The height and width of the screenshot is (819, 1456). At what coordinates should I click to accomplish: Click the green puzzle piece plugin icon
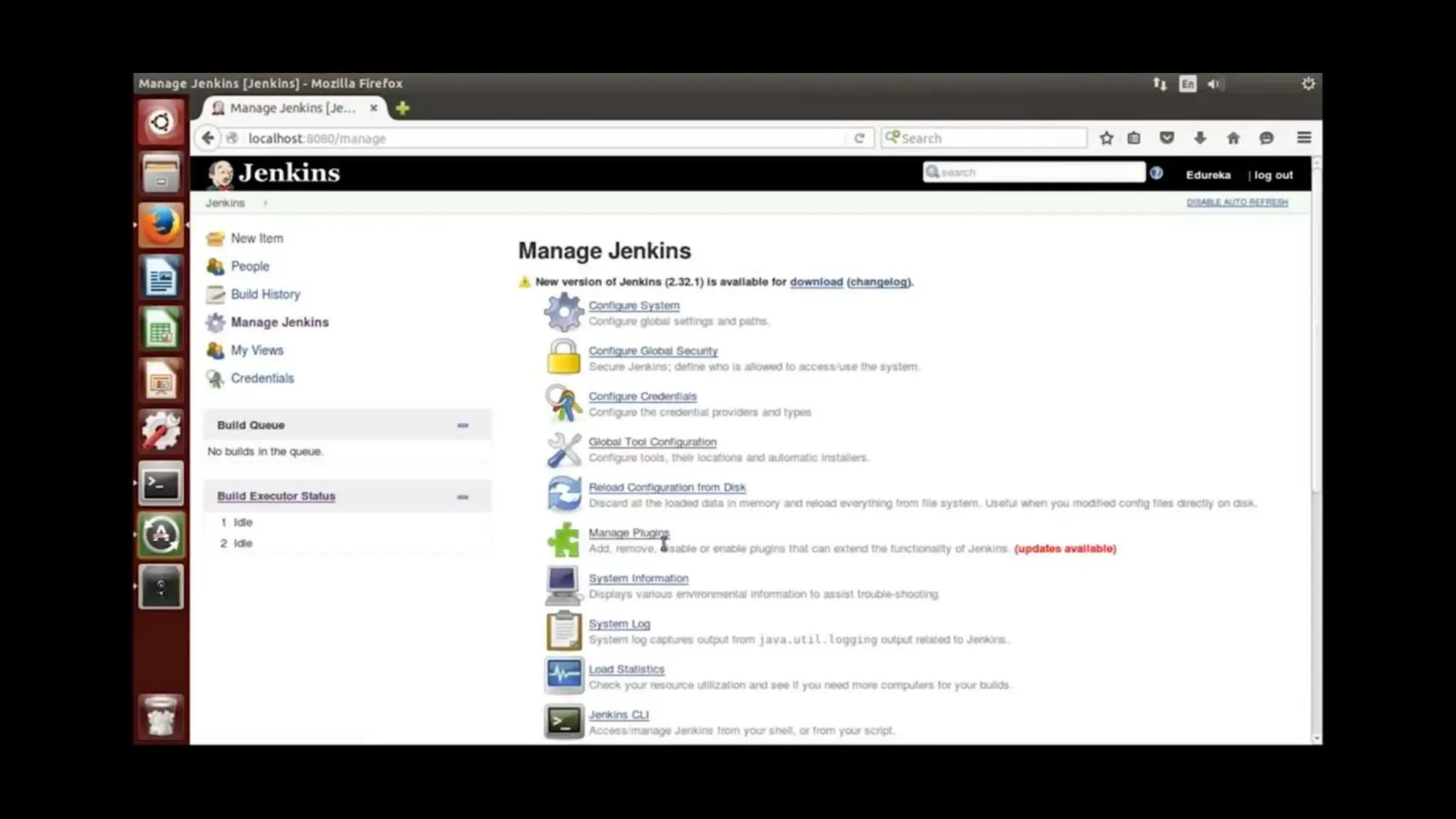[563, 540]
